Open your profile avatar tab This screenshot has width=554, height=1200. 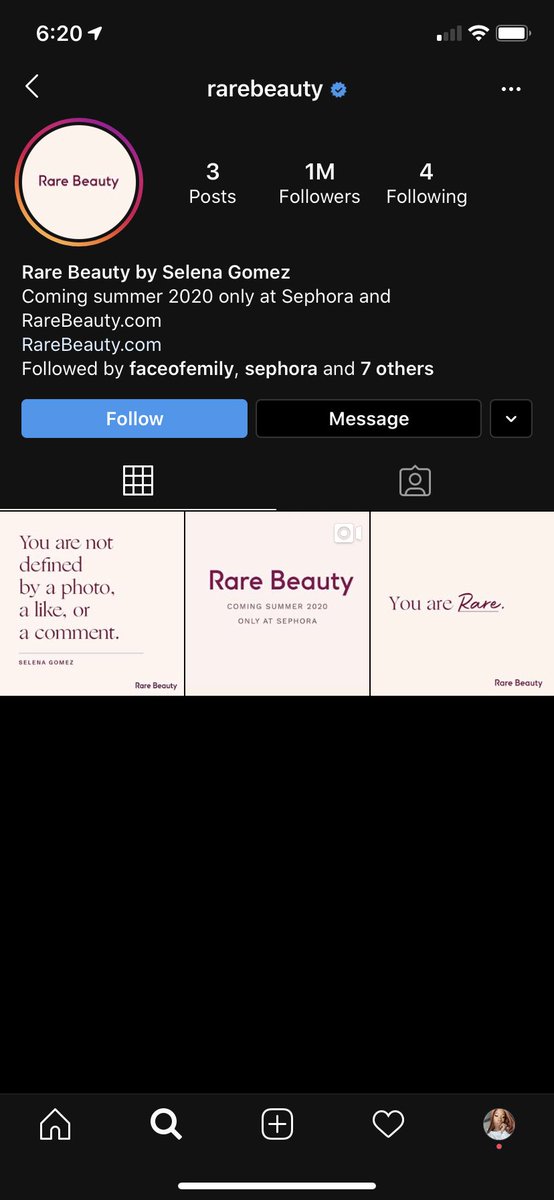coord(499,1125)
